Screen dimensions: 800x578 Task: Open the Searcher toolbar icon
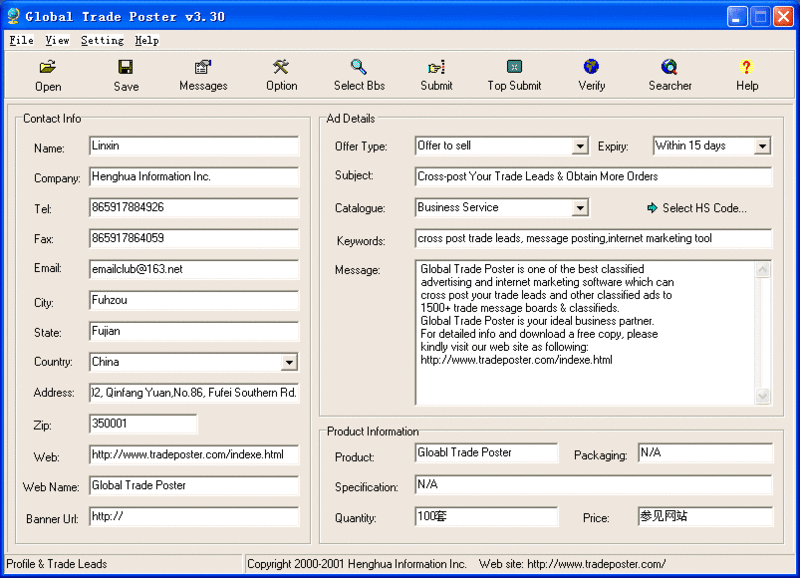tap(669, 67)
